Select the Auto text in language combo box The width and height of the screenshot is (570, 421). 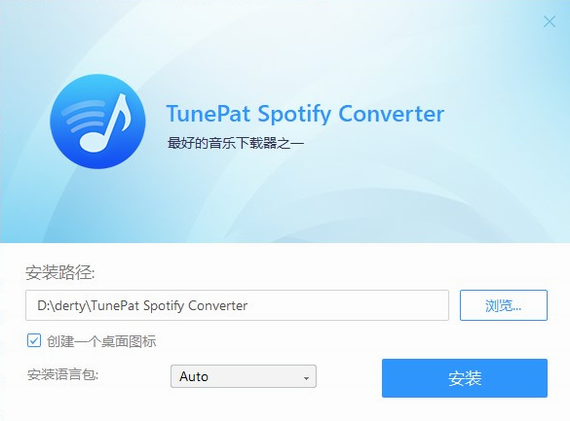(194, 377)
